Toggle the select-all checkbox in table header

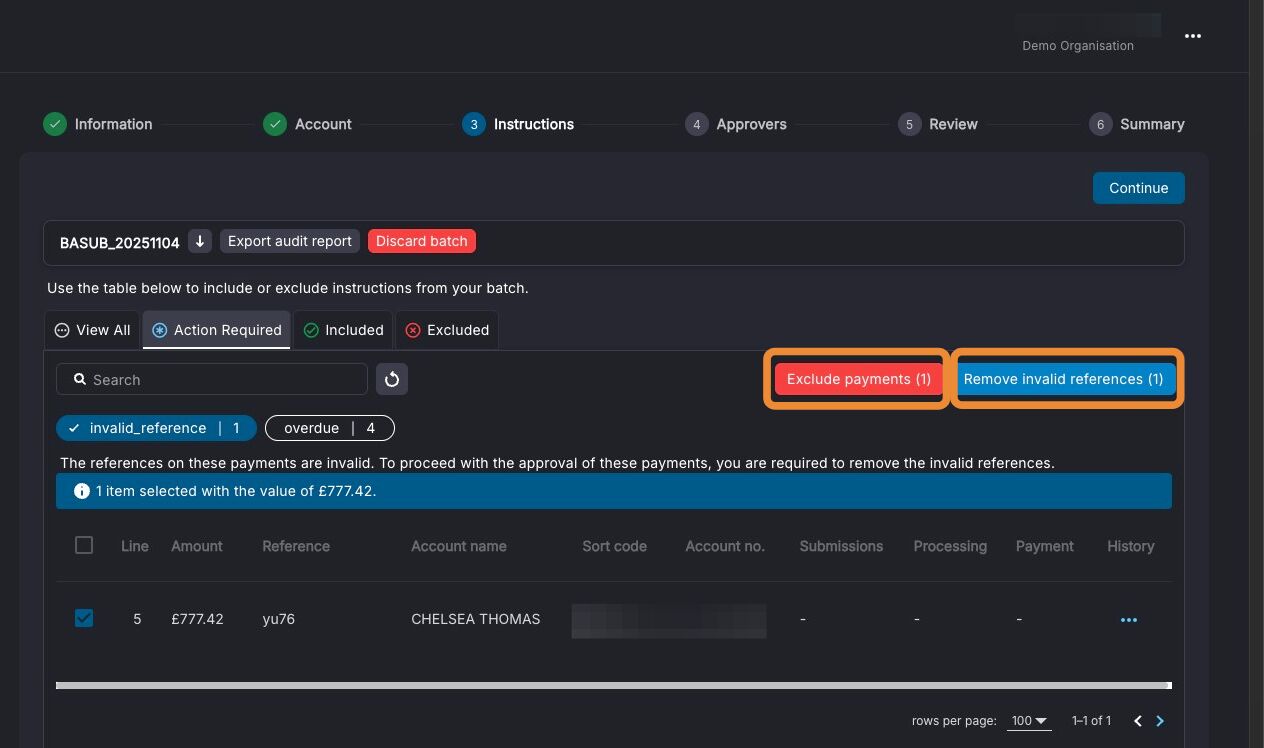point(84,545)
